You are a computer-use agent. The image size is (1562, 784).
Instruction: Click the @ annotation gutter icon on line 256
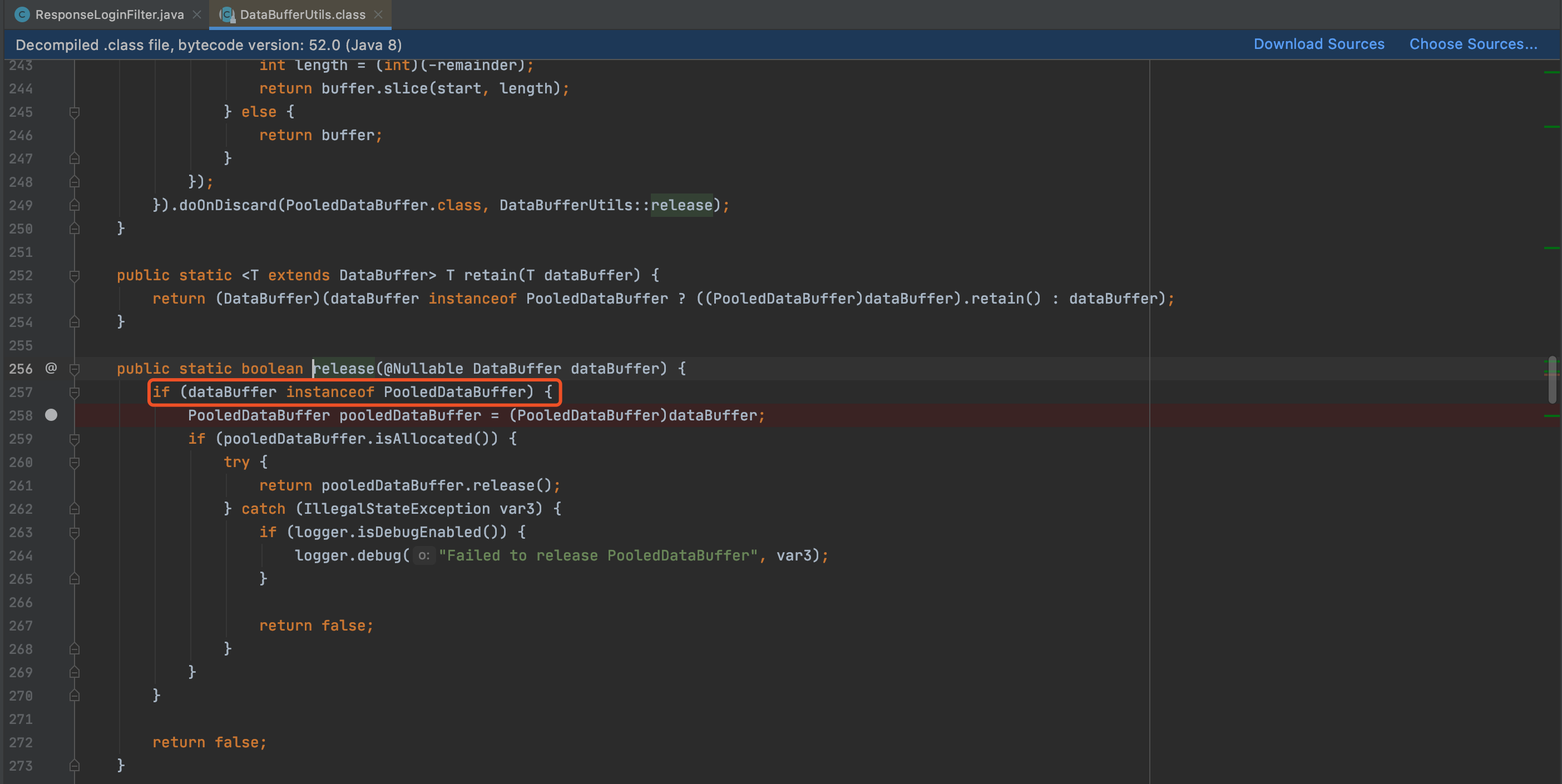tap(52, 368)
